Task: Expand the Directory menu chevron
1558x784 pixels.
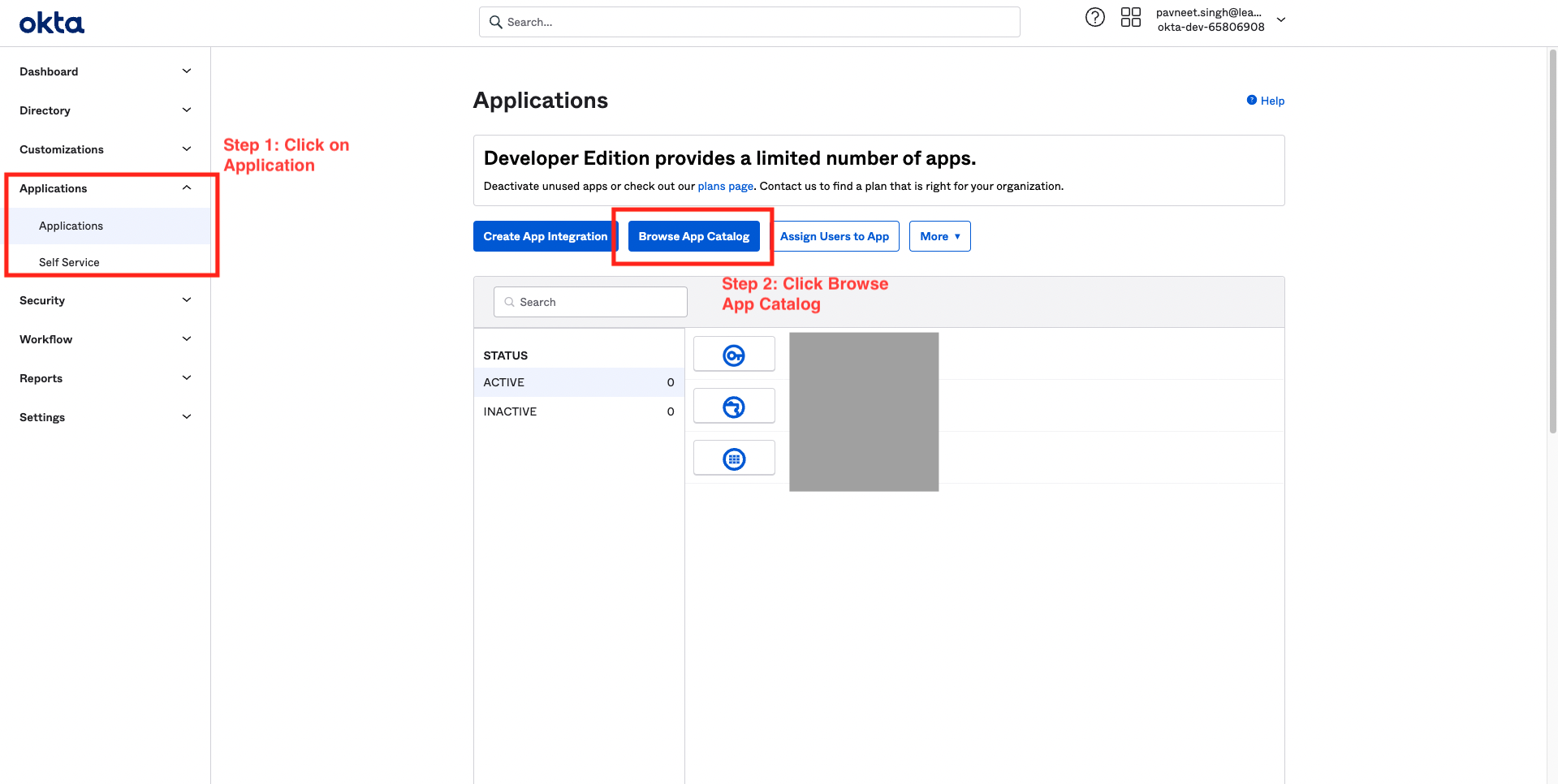Action: click(187, 110)
